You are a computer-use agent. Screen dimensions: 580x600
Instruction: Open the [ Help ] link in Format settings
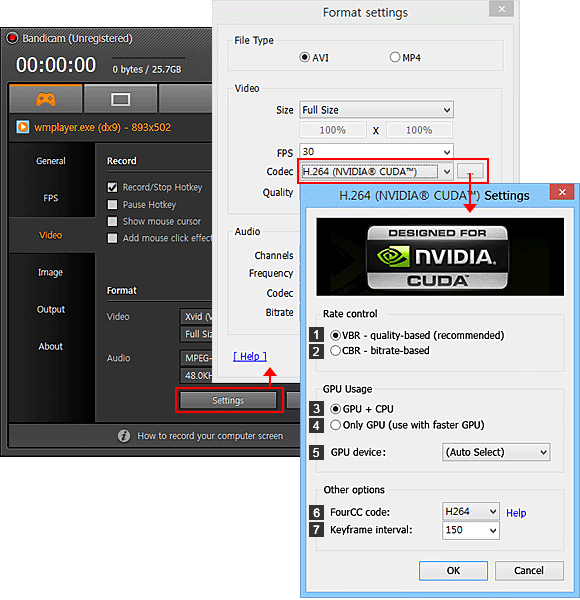250,357
